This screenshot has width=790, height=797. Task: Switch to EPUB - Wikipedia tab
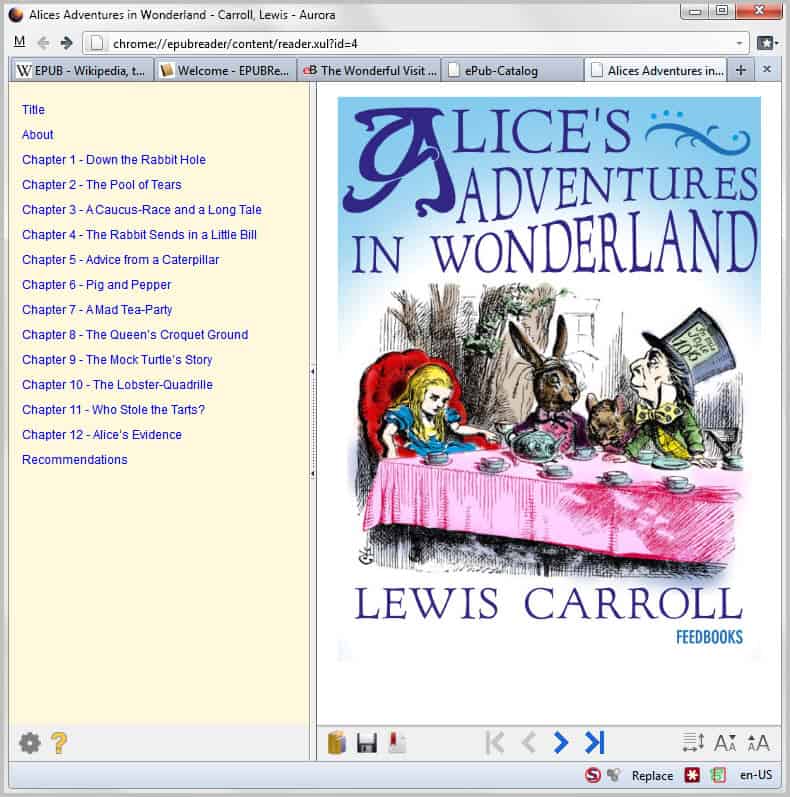[82, 71]
